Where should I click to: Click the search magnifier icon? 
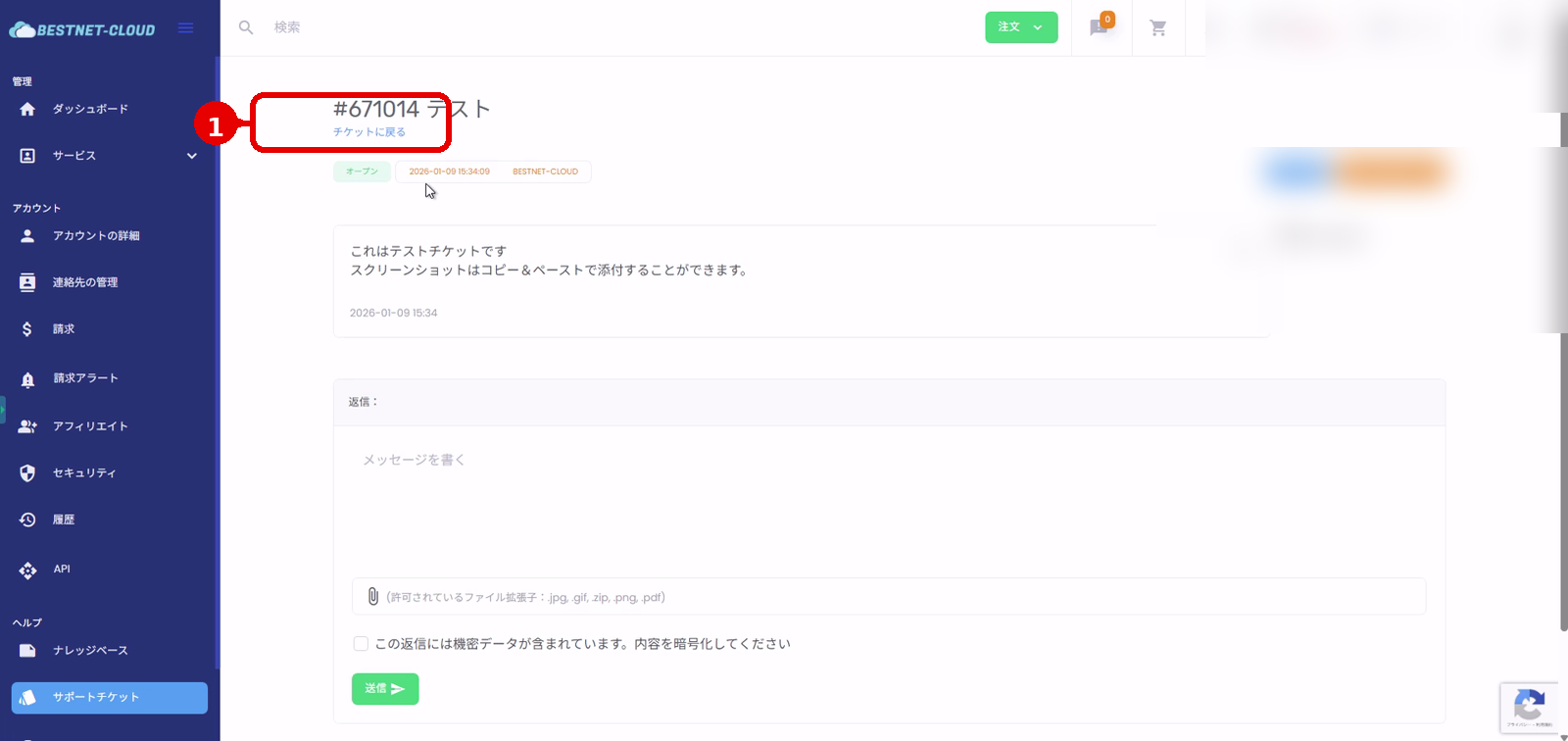[246, 27]
